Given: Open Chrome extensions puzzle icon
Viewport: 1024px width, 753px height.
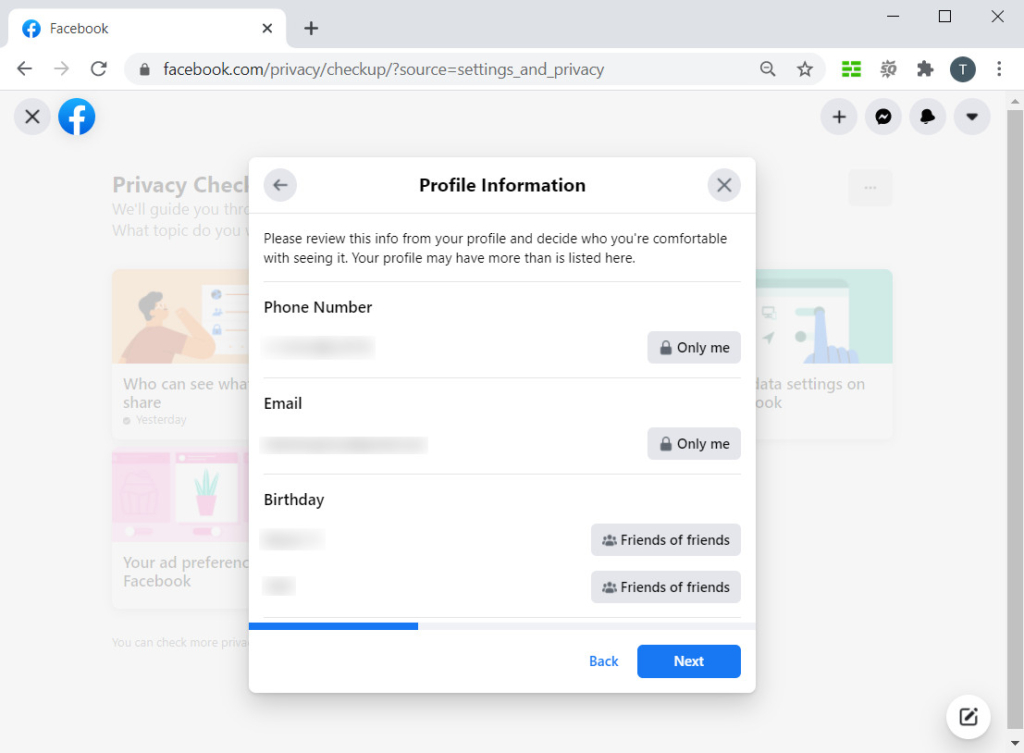Looking at the screenshot, I should tap(925, 69).
